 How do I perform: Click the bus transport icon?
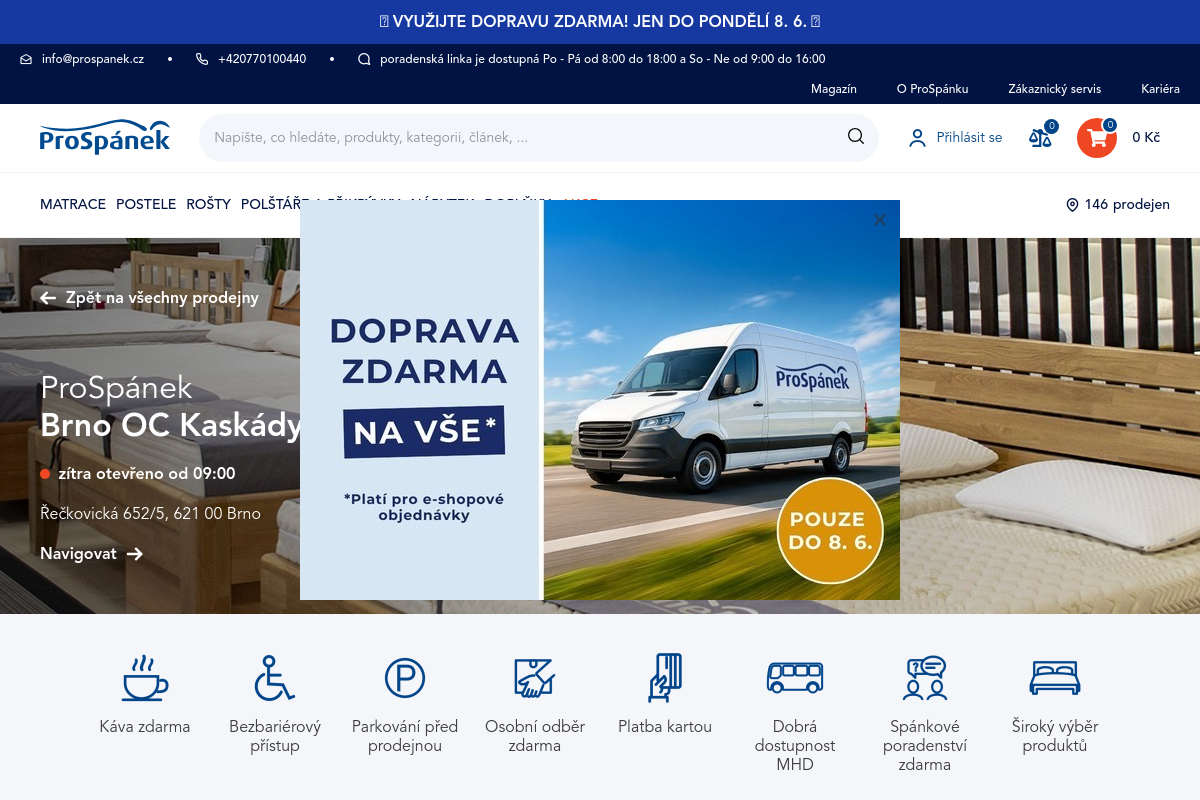[795, 677]
